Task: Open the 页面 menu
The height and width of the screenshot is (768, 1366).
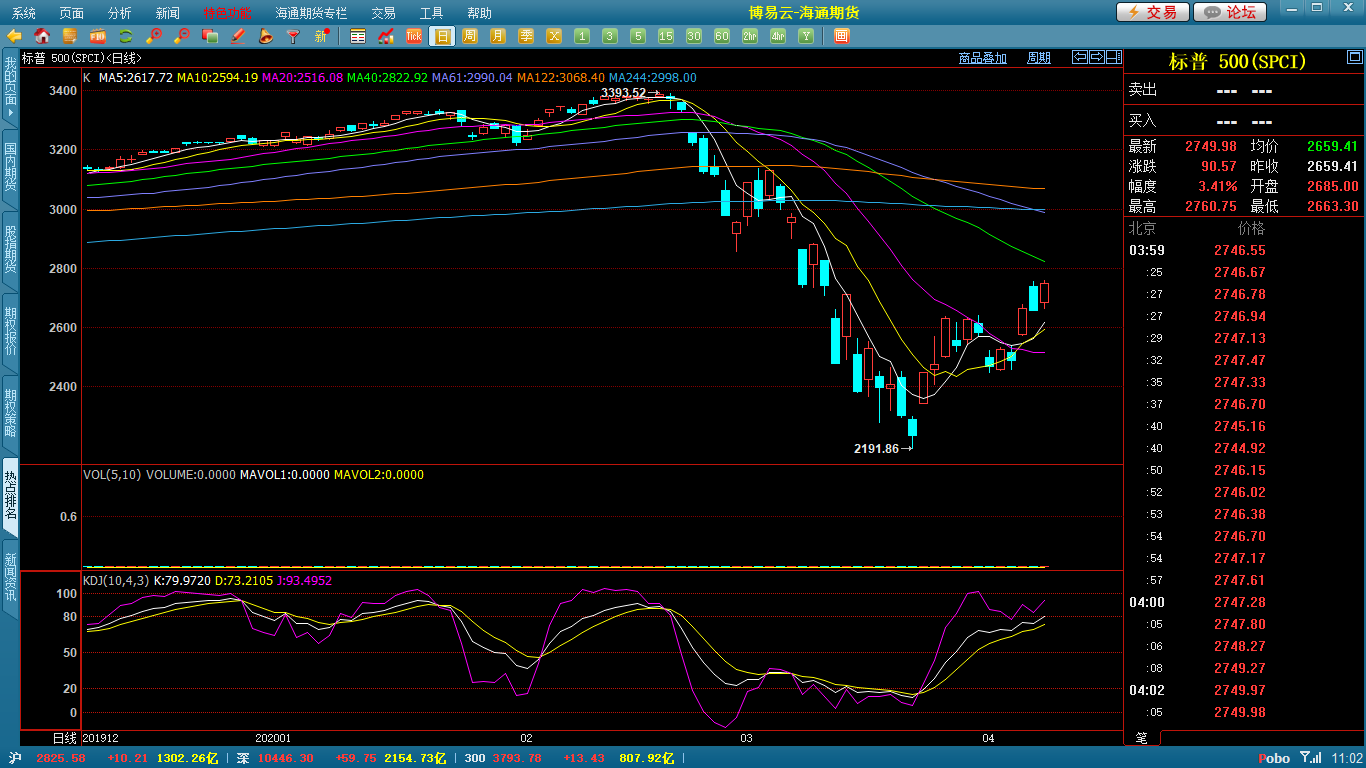Action: tap(72, 13)
